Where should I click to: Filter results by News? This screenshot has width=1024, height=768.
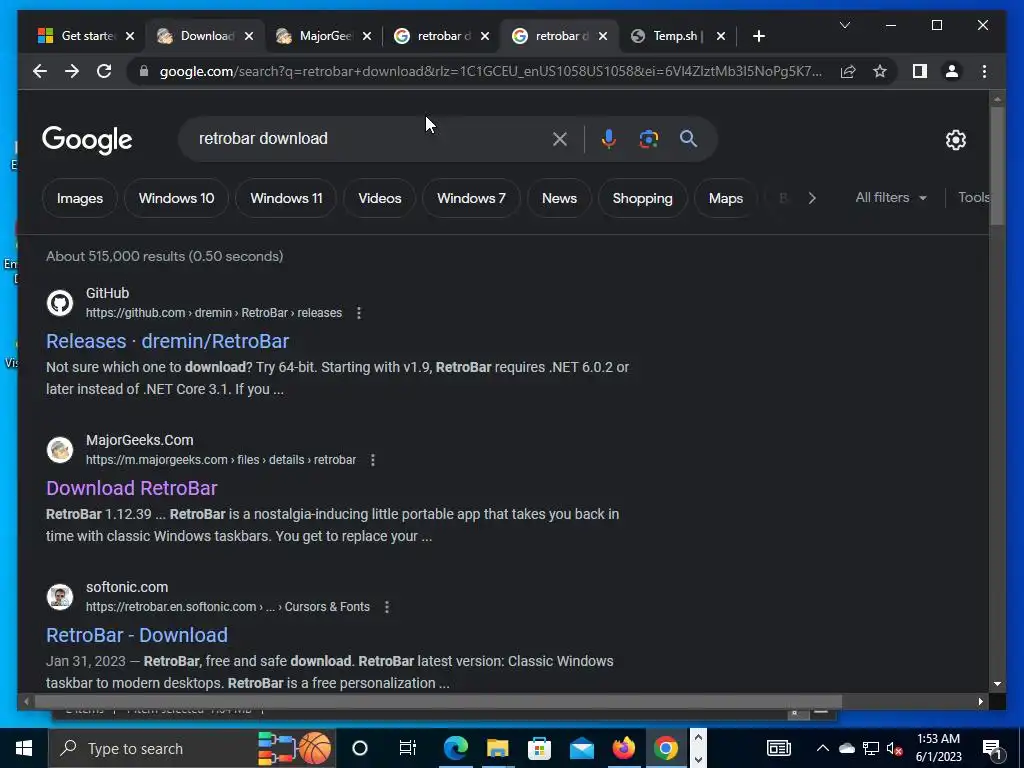(559, 198)
